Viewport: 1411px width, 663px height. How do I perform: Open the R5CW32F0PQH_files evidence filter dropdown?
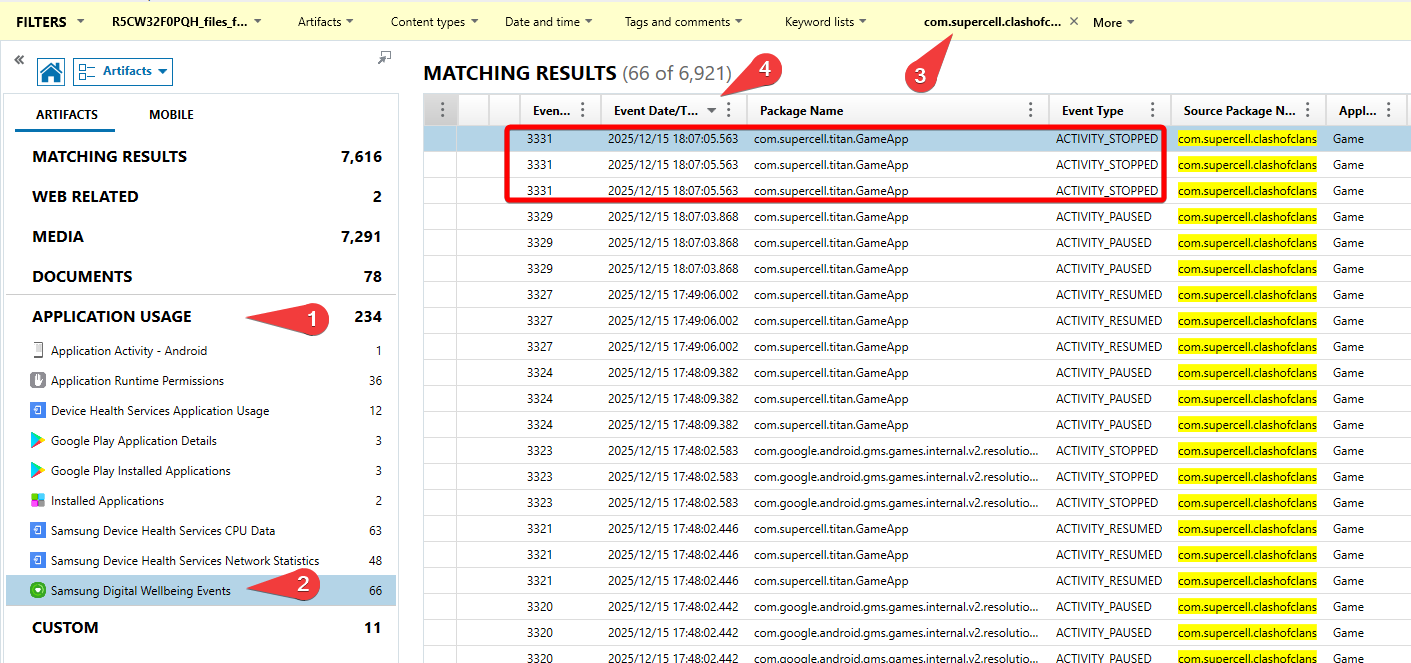[187, 21]
